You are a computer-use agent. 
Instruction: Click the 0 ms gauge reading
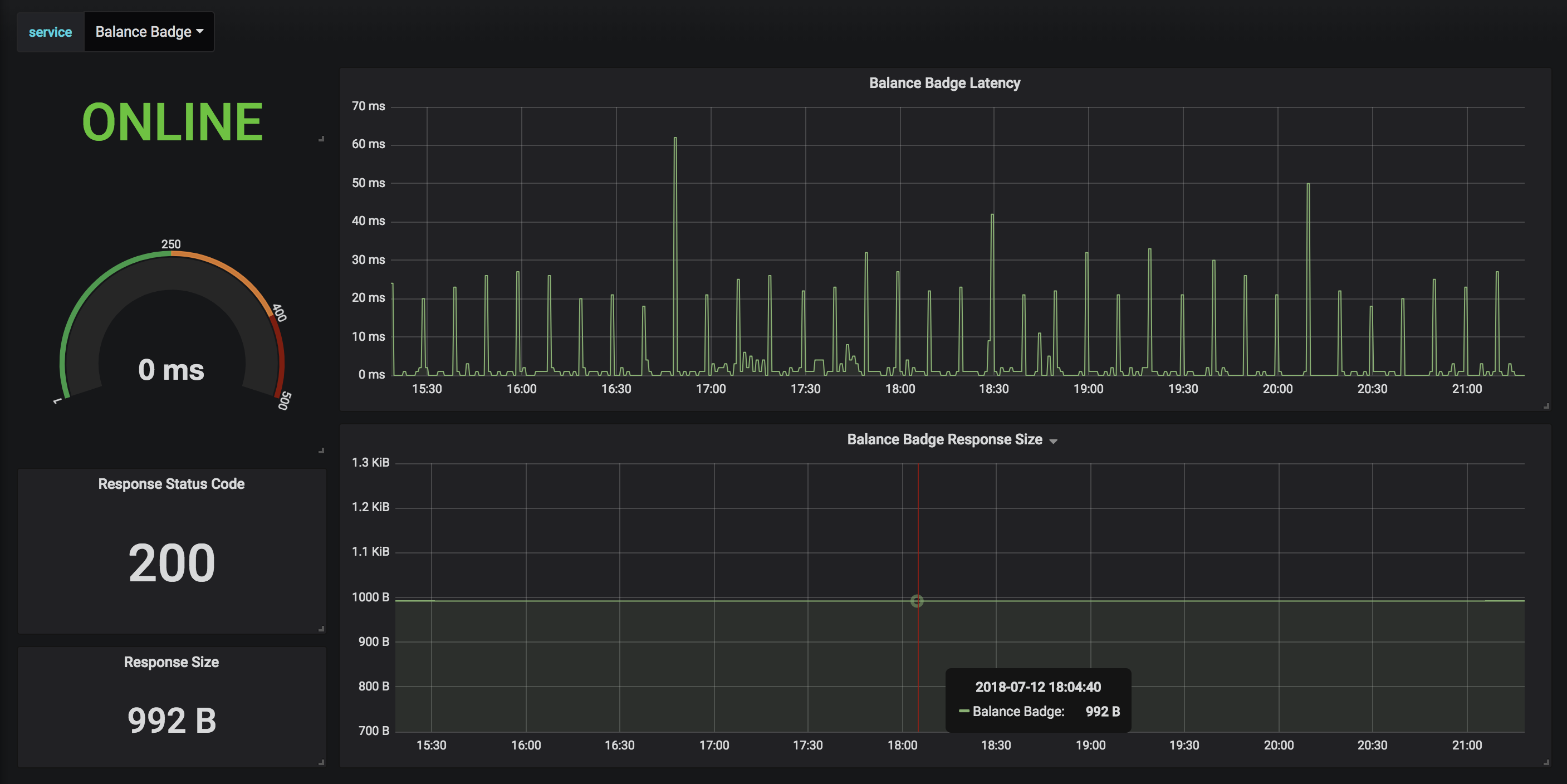pyautogui.click(x=171, y=370)
